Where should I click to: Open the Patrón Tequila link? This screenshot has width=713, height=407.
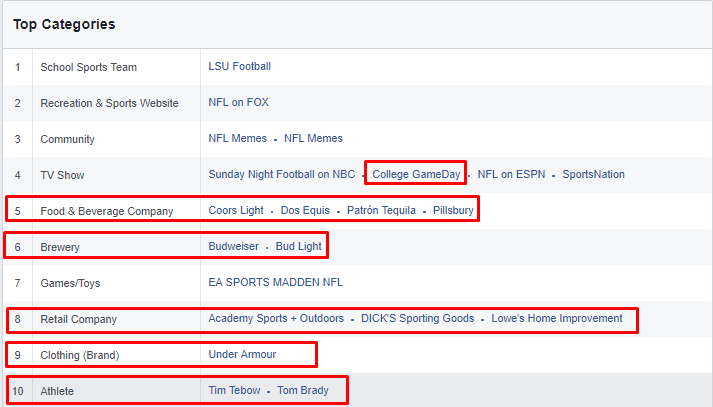pyautogui.click(x=381, y=210)
